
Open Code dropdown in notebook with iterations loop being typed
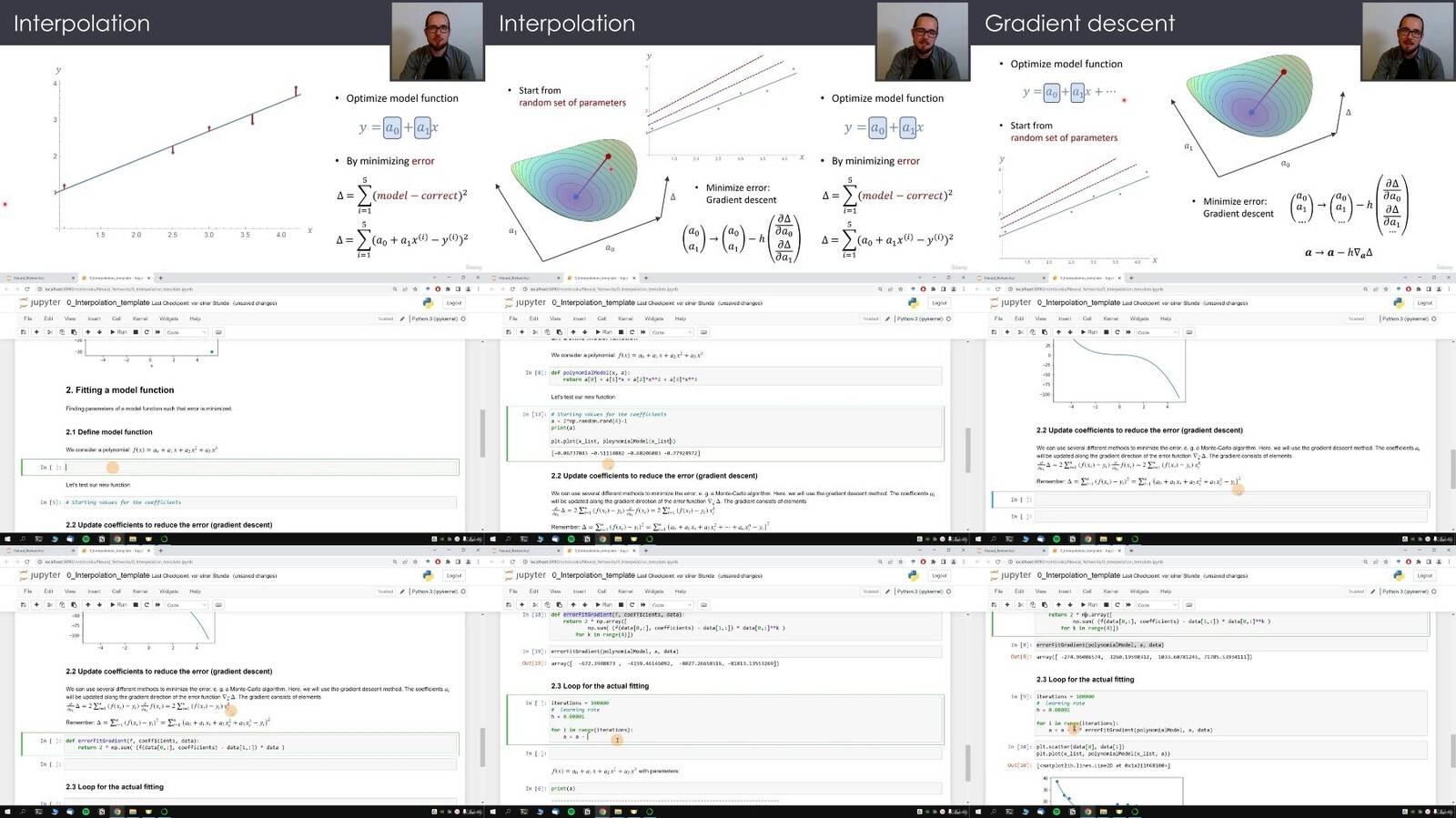(x=672, y=605)
